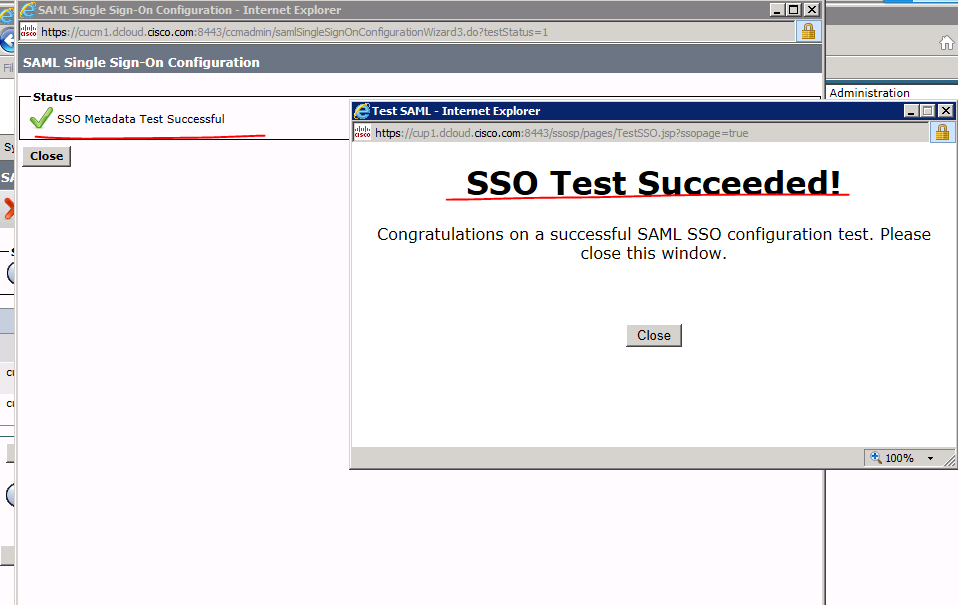958x605 pixels.
Task: Click the green SSO Metadata checkmark icon
Action: click(41, 117)
